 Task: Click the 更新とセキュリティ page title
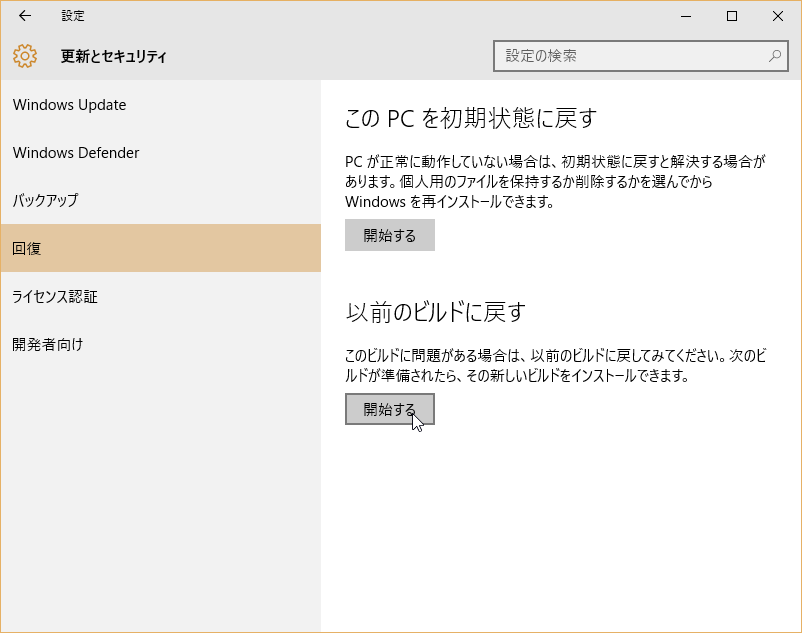[114, 56]
